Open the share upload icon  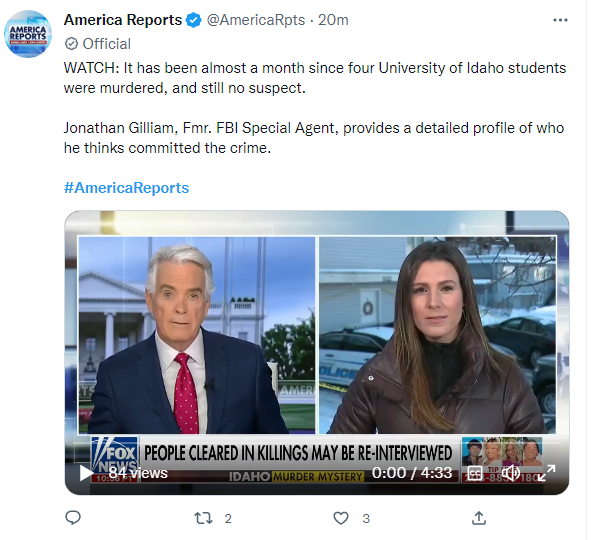[x=479, y=518]
